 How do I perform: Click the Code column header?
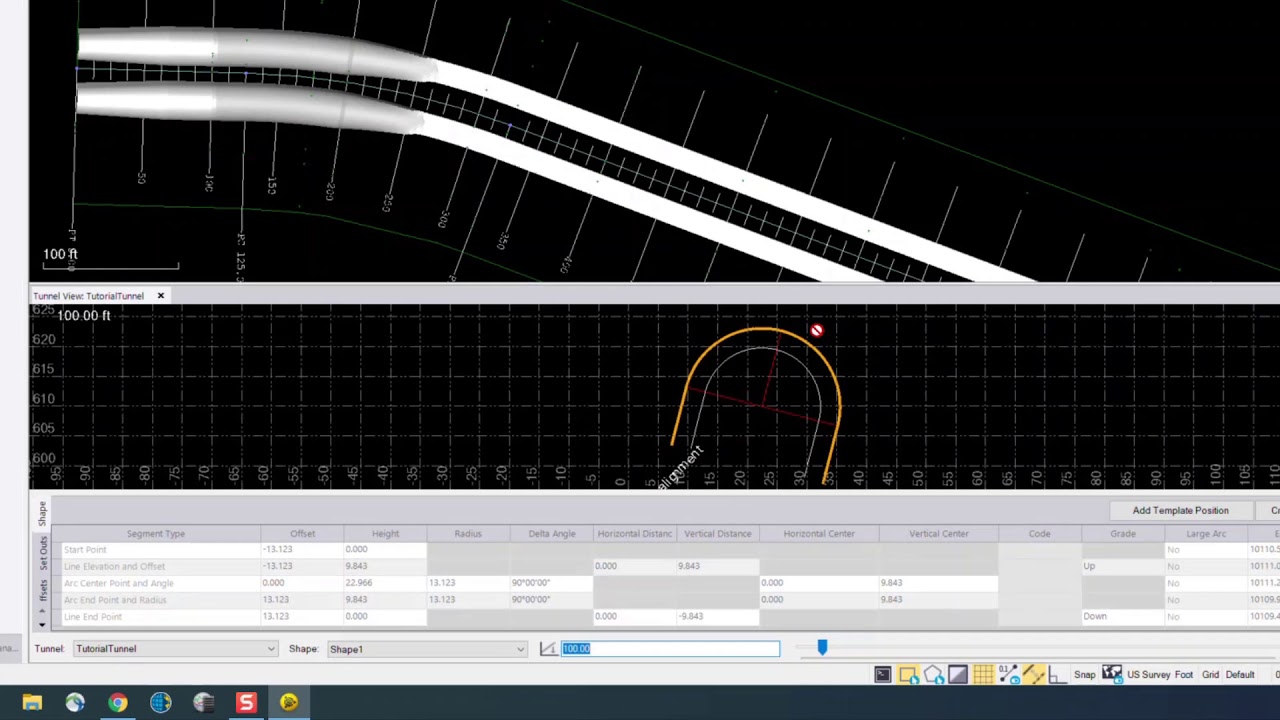tap(1040, 534)
